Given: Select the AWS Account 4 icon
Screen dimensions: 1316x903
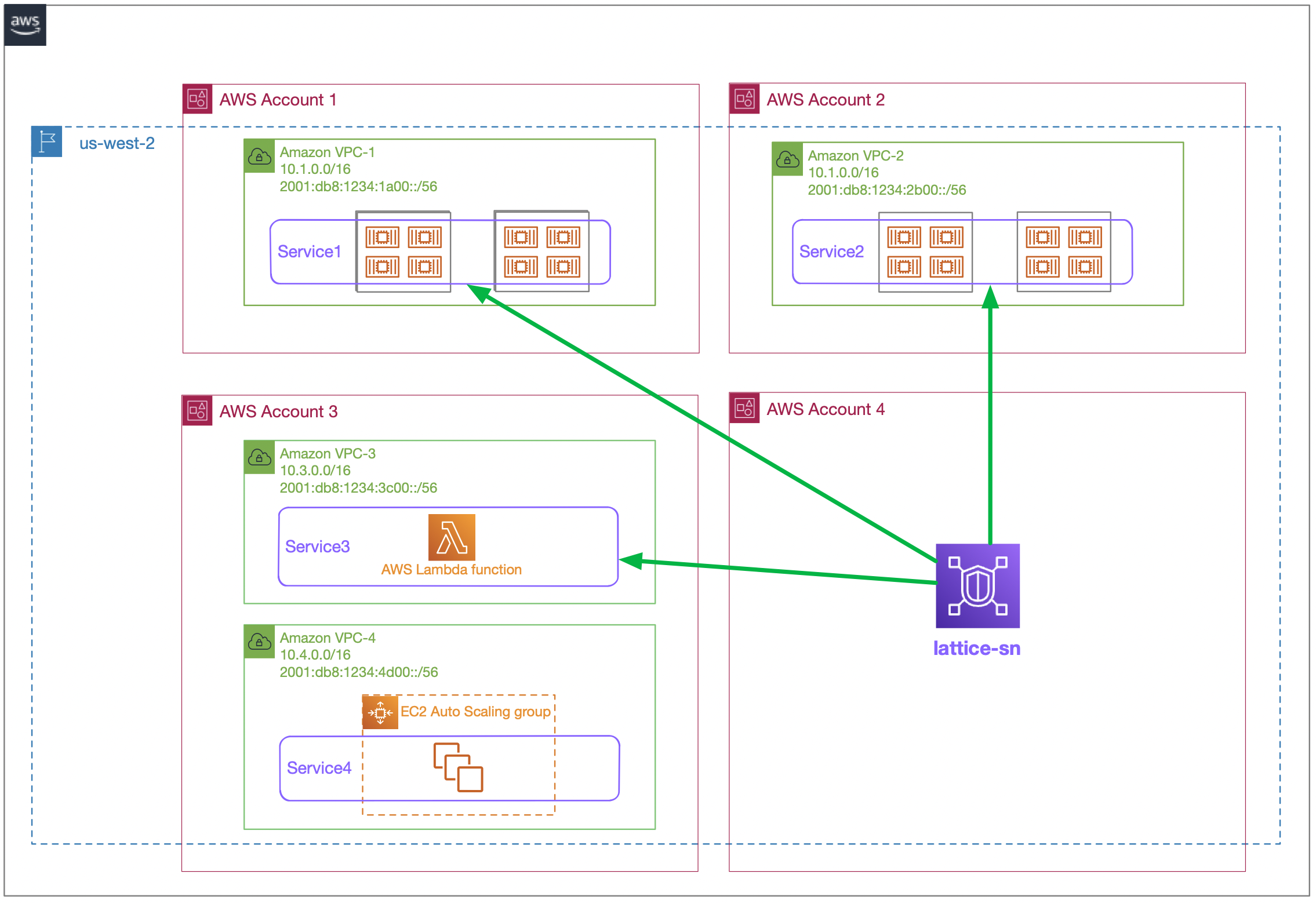Looking at the screenshot, I should click(744, 409).
